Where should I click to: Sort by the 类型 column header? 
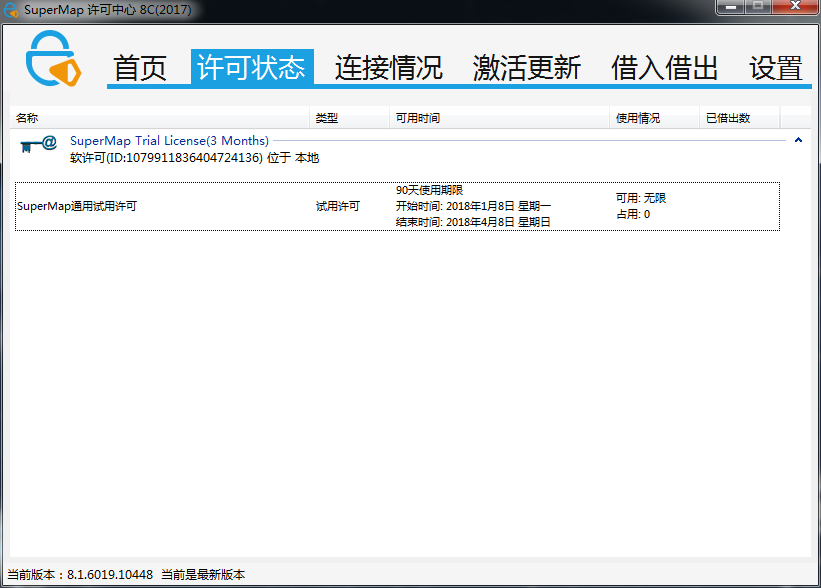point(350,118)
